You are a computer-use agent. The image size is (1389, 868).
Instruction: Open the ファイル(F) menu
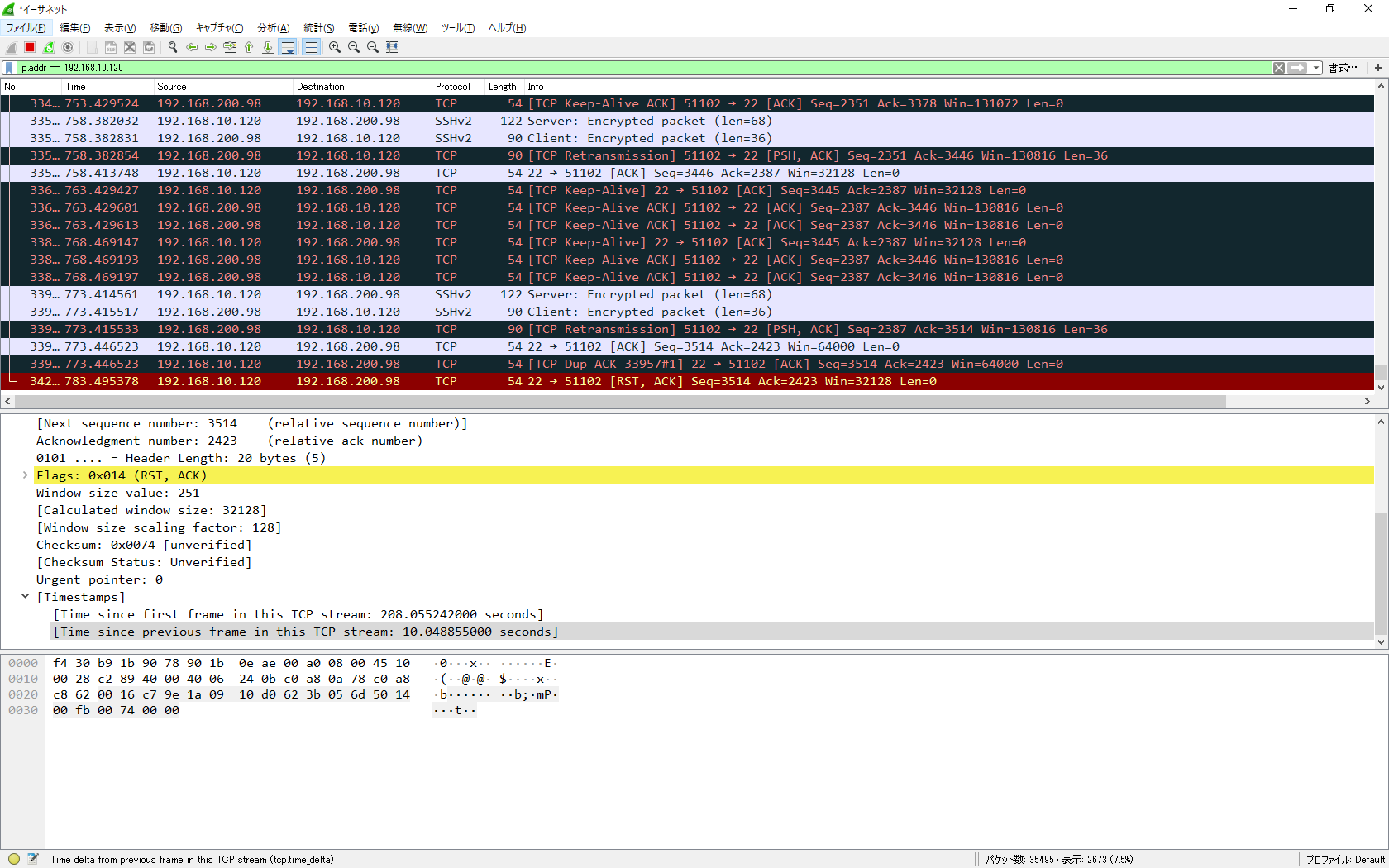click(x=26, y=28)
